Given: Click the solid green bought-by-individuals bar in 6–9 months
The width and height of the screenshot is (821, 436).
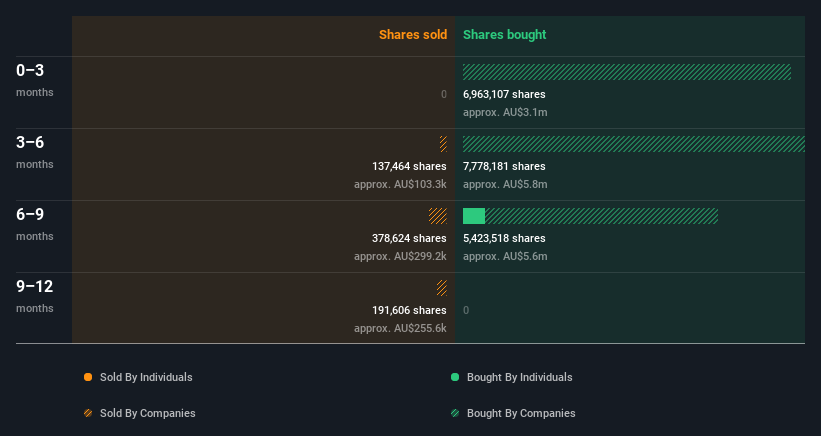Looking at the screenshot, I should pos(474,216).
